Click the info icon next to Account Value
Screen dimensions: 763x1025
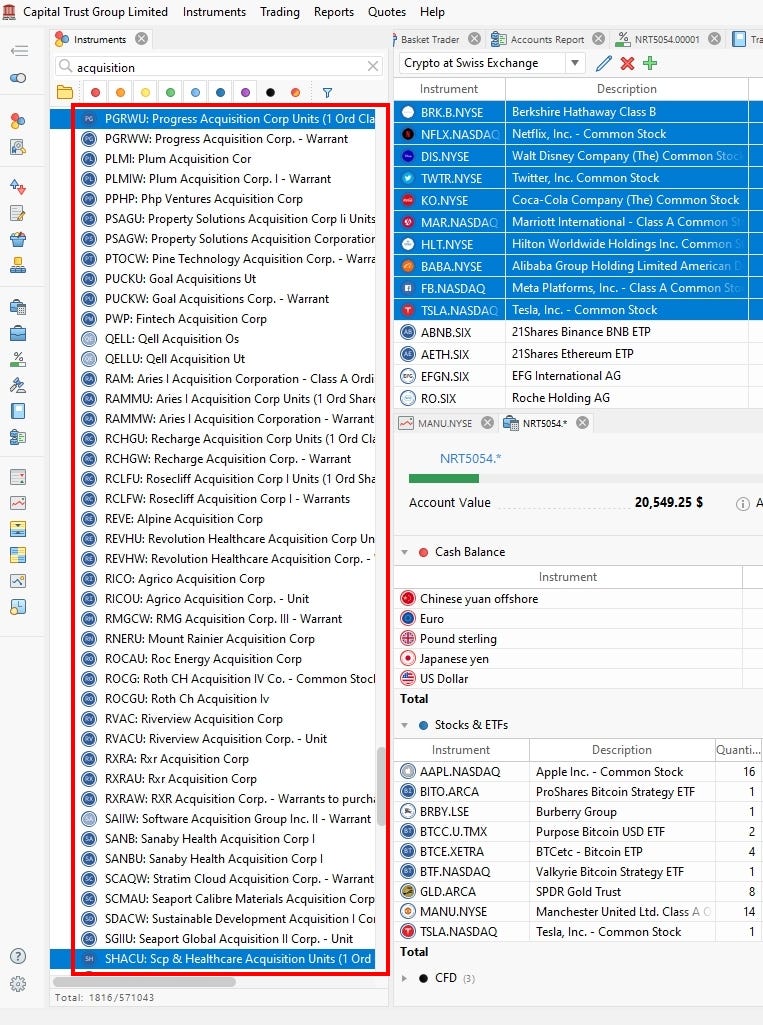pos(742,503)
